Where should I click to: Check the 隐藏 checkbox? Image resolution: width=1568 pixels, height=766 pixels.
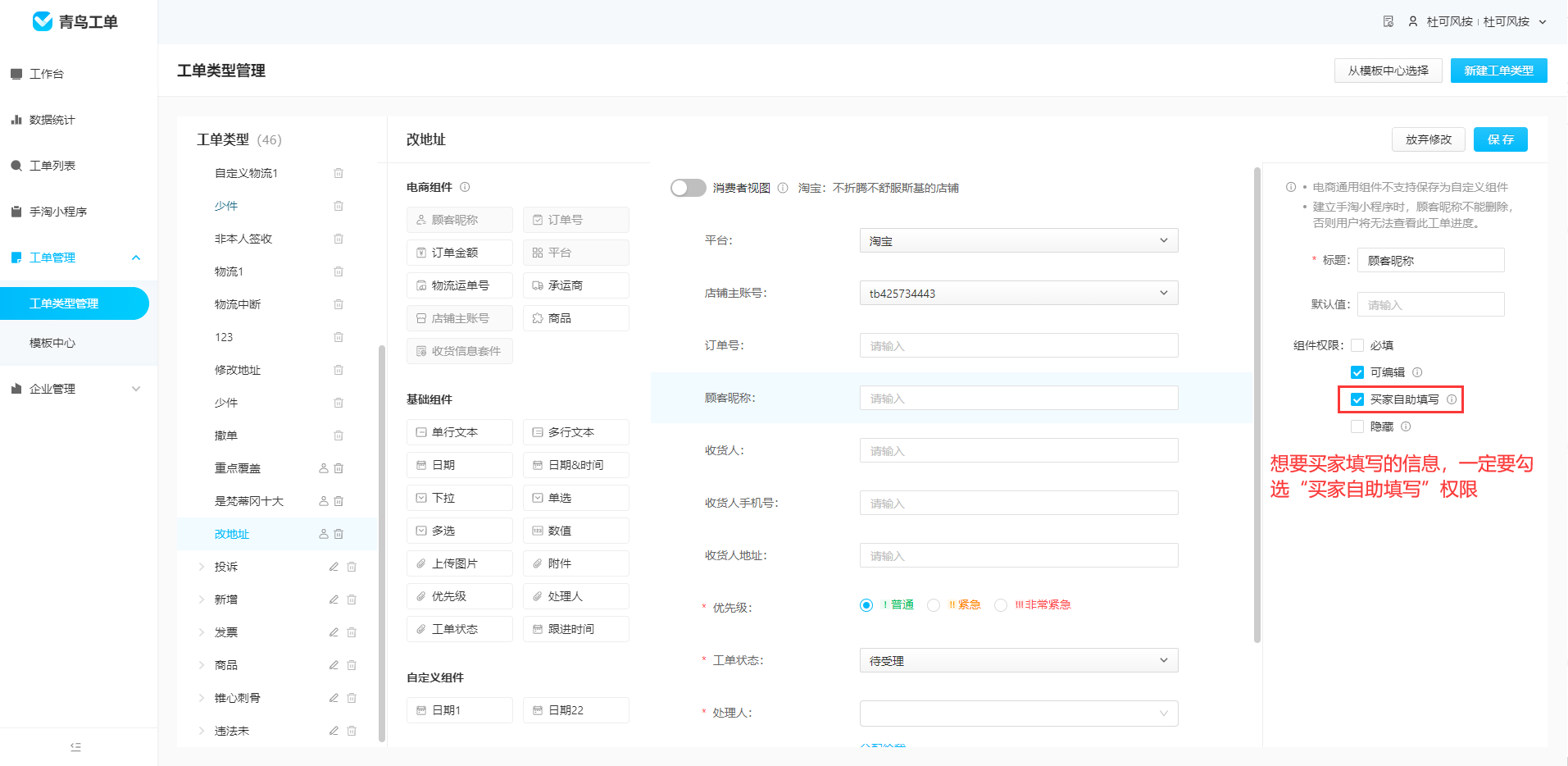1357,426
